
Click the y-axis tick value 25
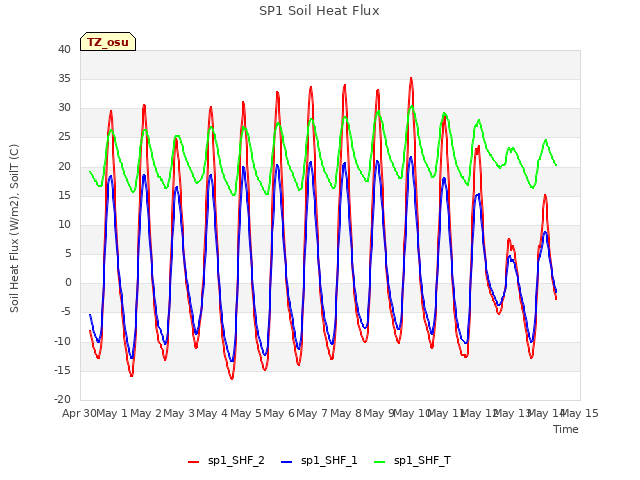pyautogui.click(x=64, y=137)
